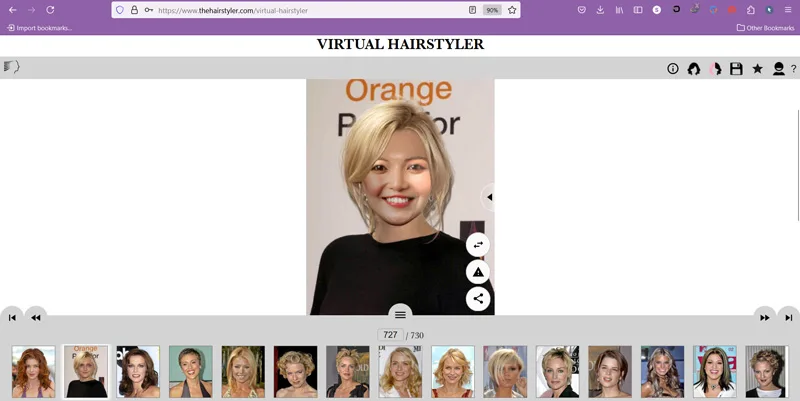The width and height of the screenshot is (800, 401).
Task: Open the model face profile icon
Action: point(779,68)
